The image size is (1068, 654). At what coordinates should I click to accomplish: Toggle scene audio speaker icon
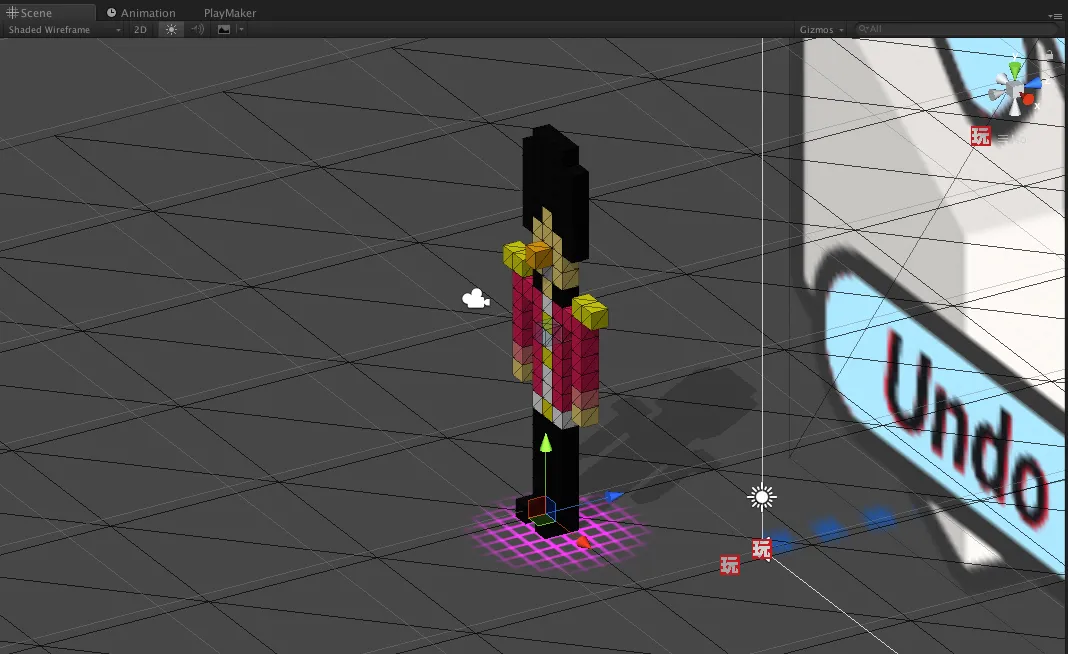tap(197, 29)
